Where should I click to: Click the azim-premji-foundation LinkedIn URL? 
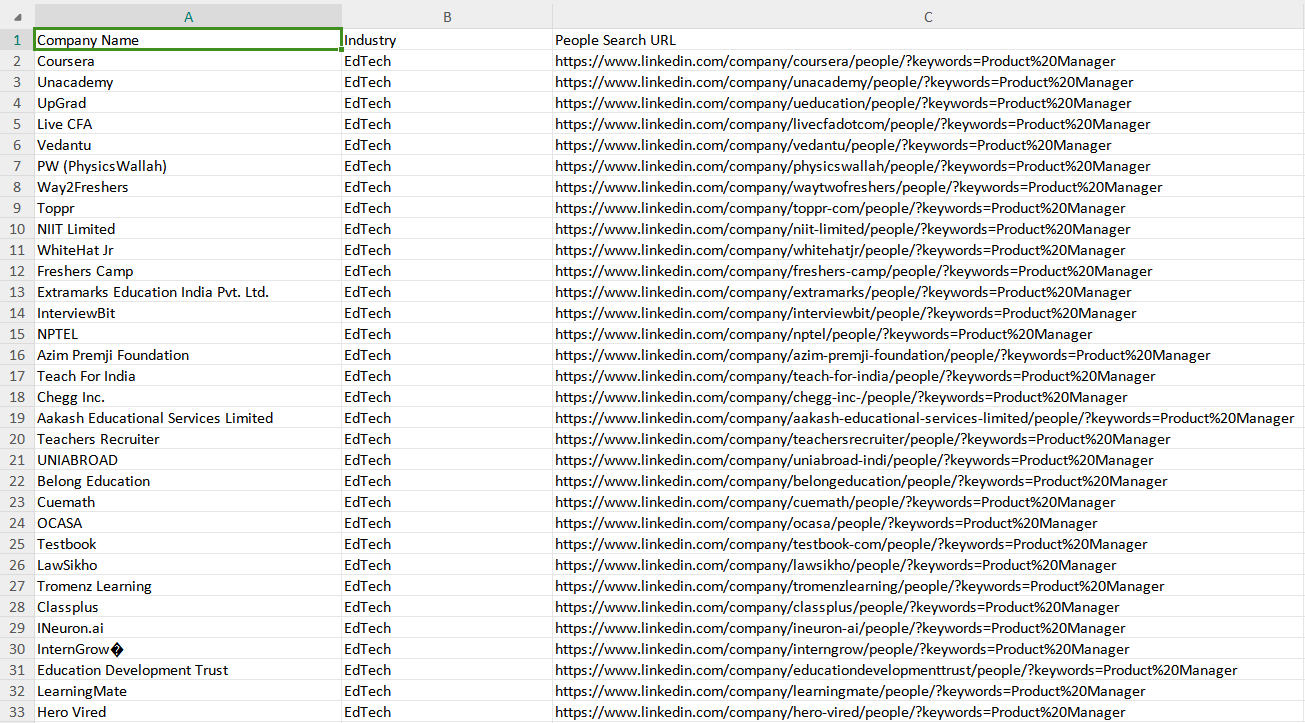(883, 355)
